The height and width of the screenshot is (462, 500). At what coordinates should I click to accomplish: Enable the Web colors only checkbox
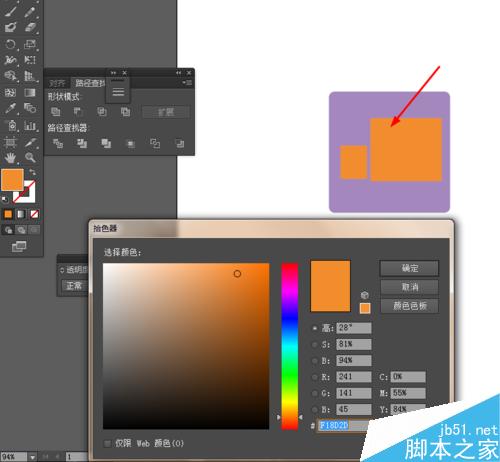click(x=107, y=443)
